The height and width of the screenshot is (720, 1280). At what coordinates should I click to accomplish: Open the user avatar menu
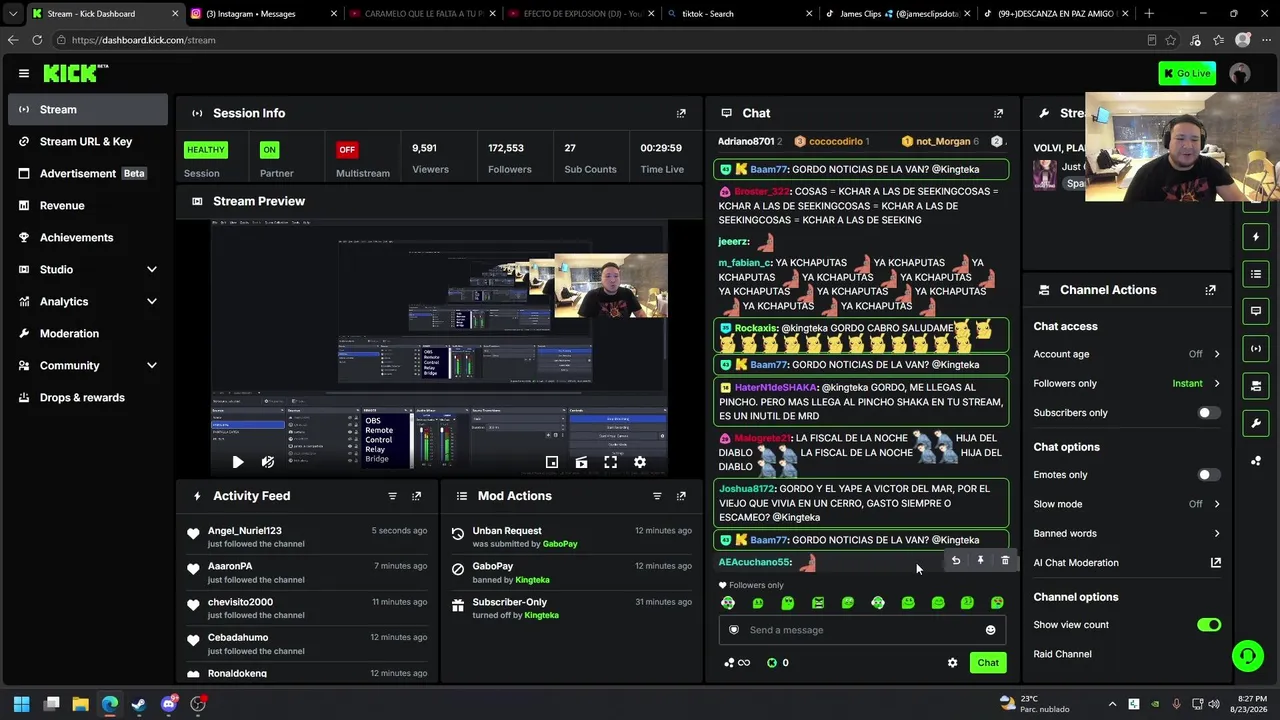click(x=1240, y=73)
